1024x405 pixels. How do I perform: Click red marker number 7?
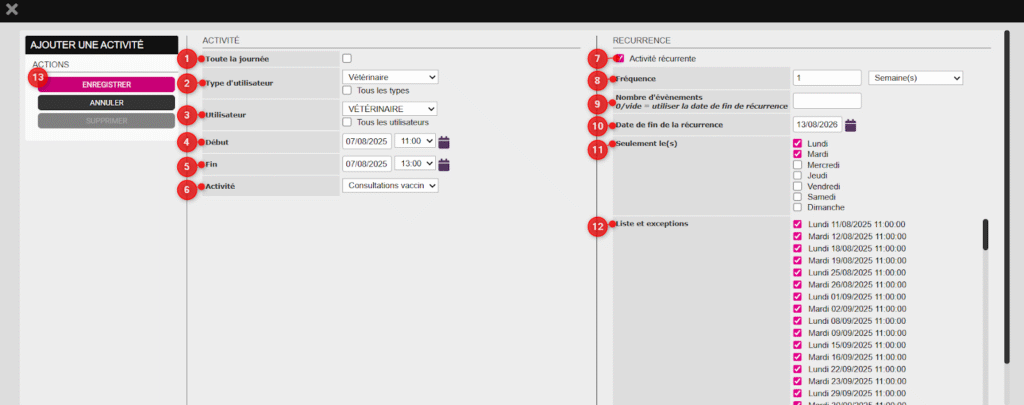[x=598, y=59]
